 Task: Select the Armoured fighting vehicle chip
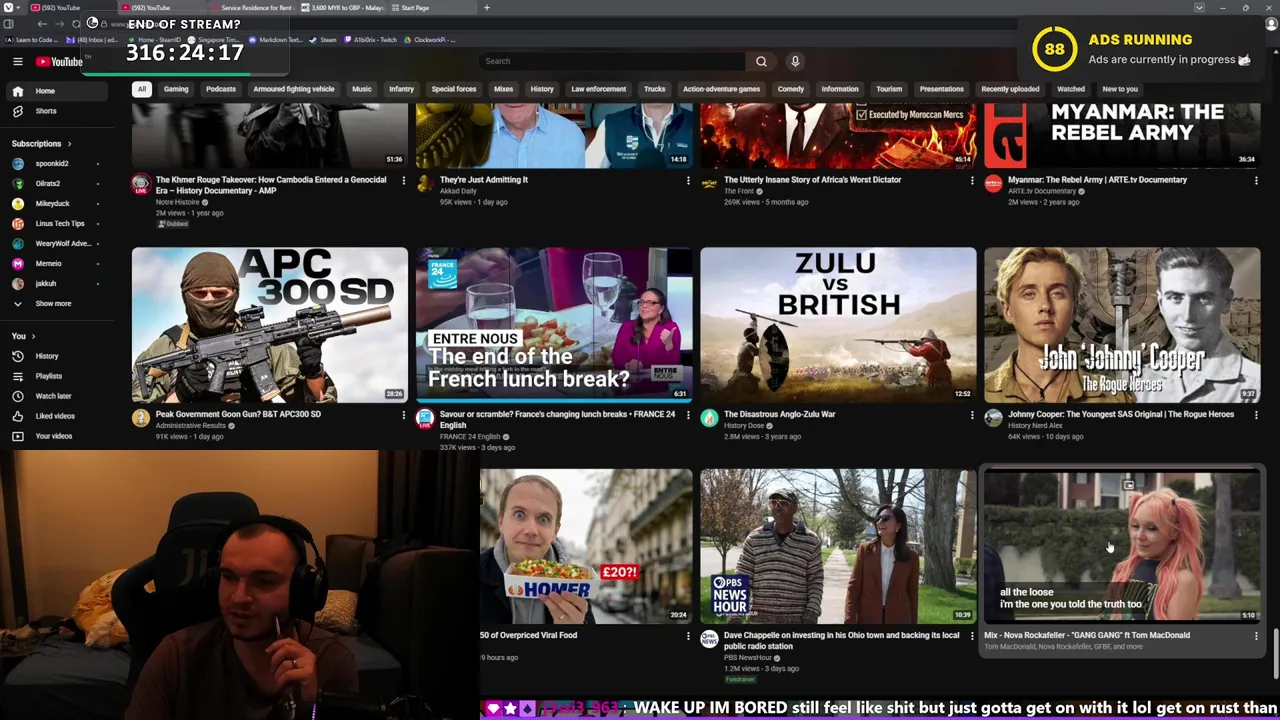(294, 89)
